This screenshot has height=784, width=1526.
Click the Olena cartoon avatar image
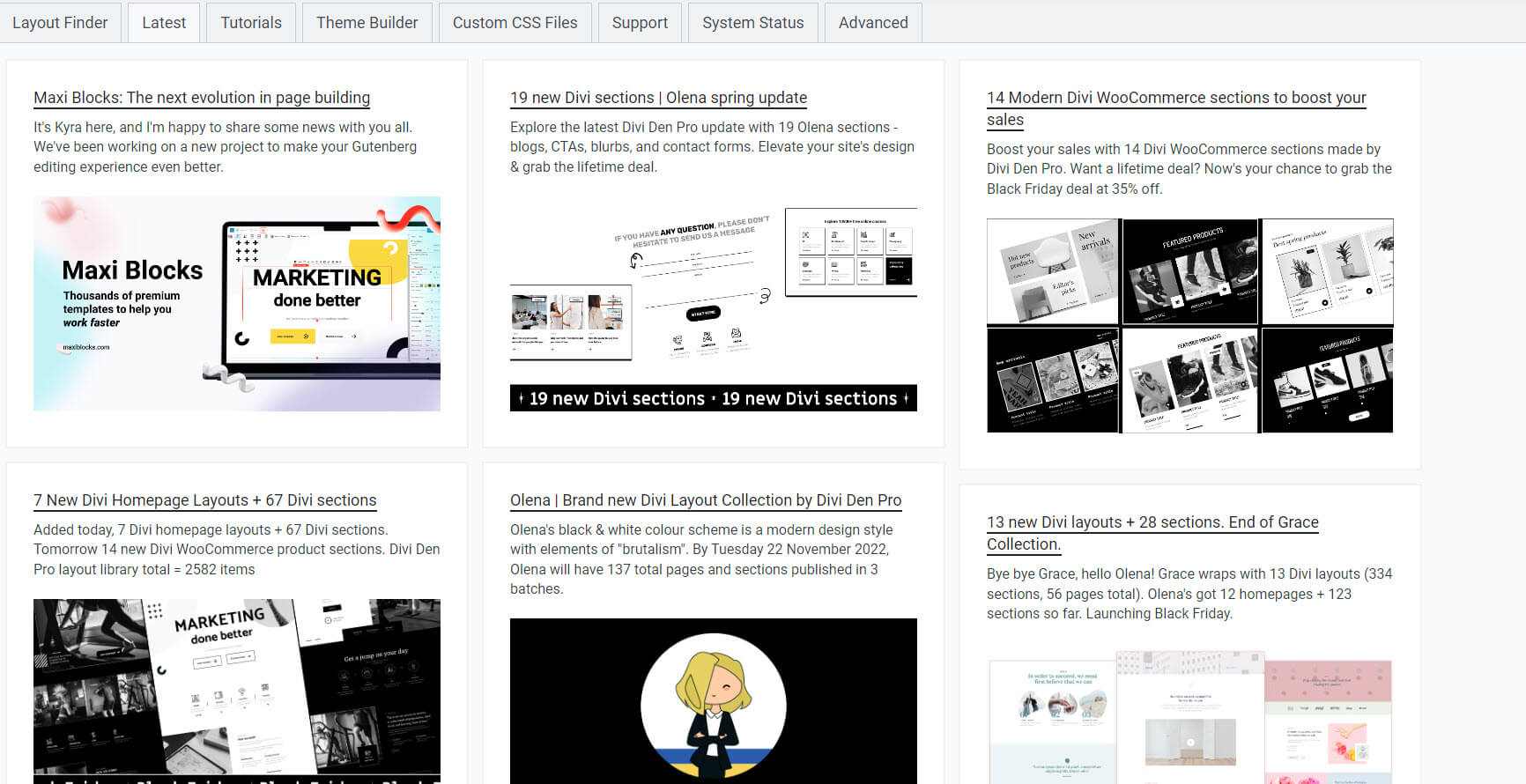714,701
